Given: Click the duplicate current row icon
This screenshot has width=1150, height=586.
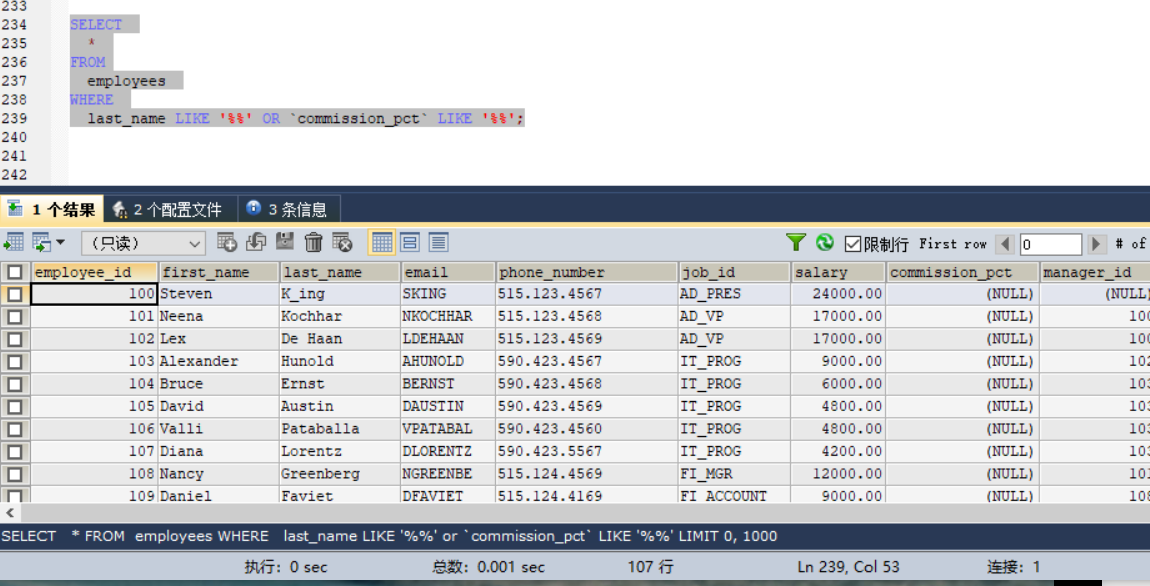Looking at the screenshot, I should [256, 242].
